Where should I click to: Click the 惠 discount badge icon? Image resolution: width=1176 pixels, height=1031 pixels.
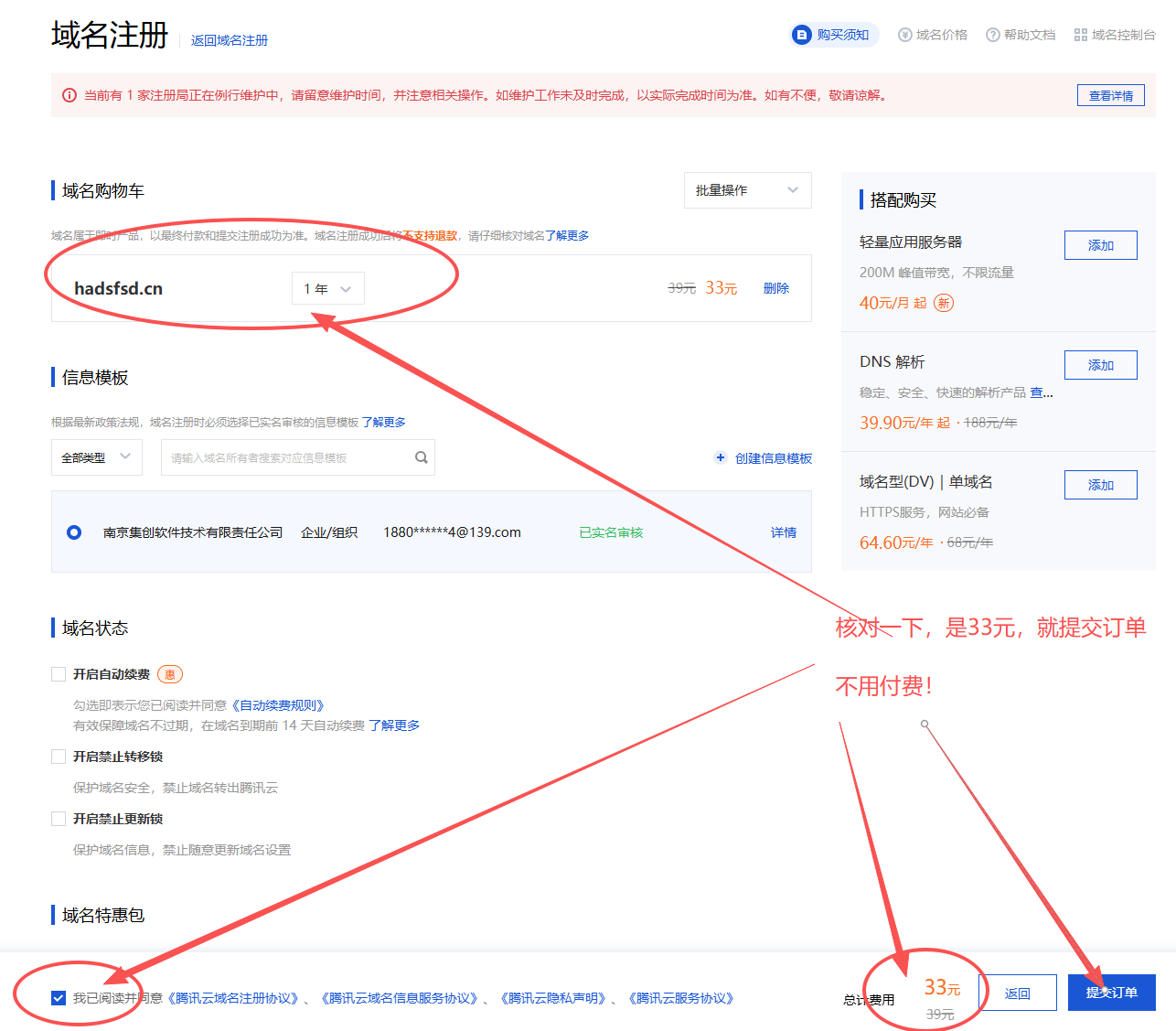tap(170, 674)
